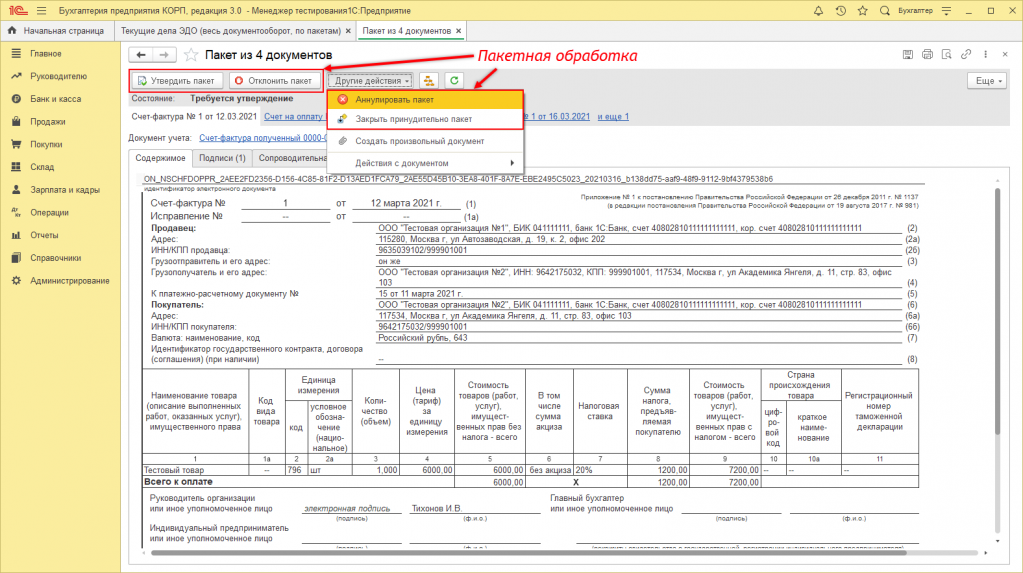Click the Тихонов И.В. signature name

click(x=436, y=508)
